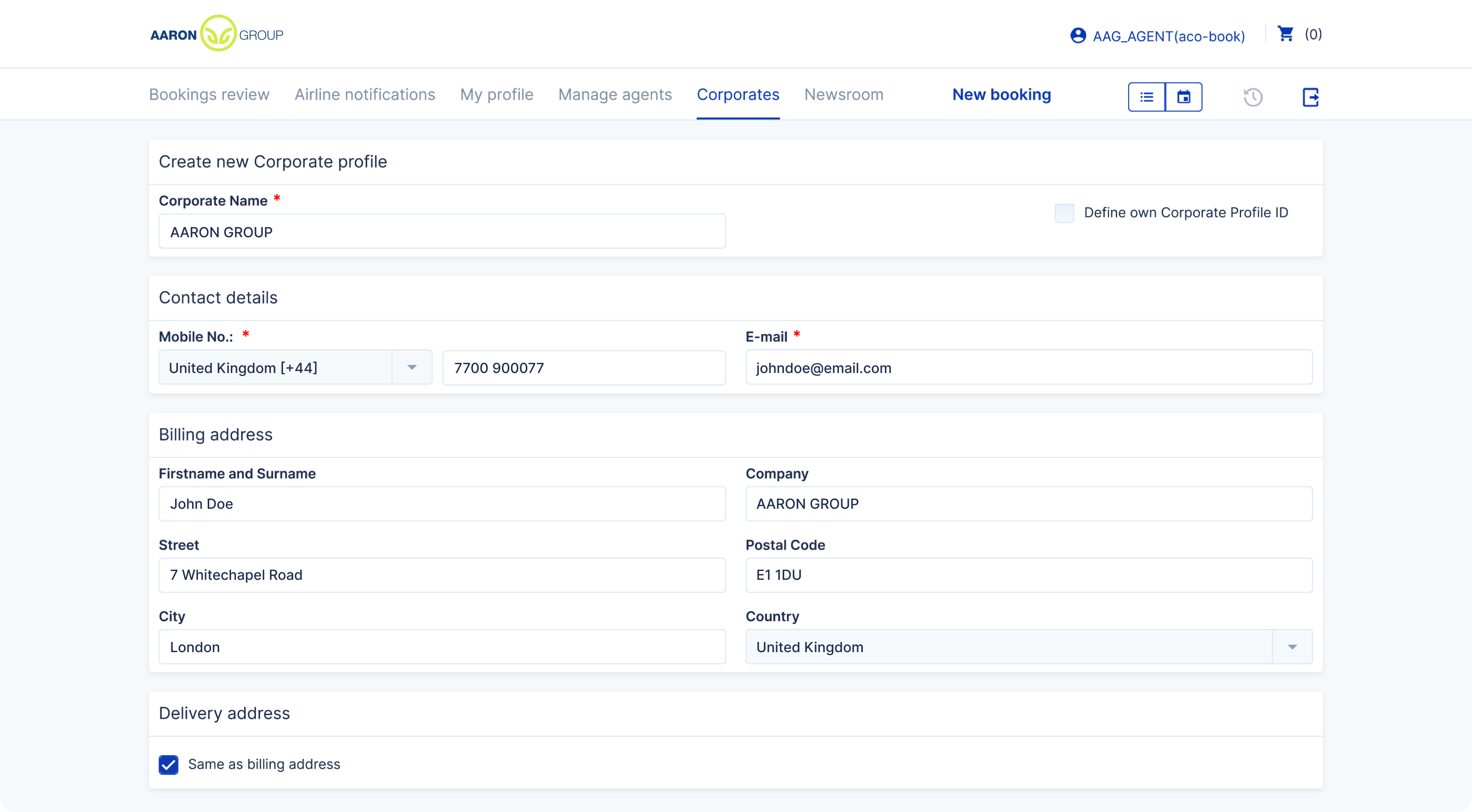The width and height of the screenshot is (1472, 812).
Task: Click the billing Company field
Action: (x=1029, y=503)
